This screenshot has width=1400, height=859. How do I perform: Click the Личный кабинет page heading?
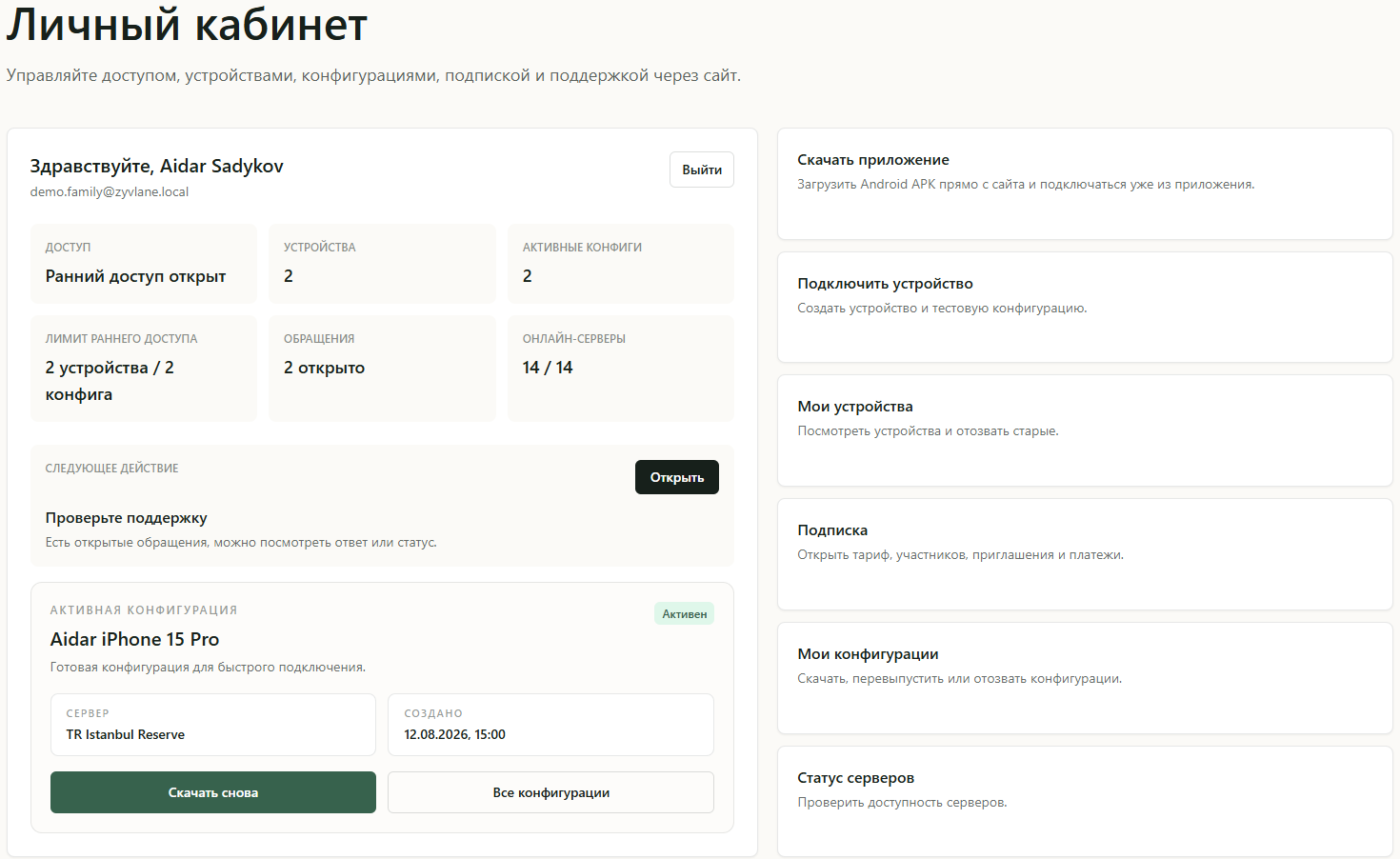(187, 24)
